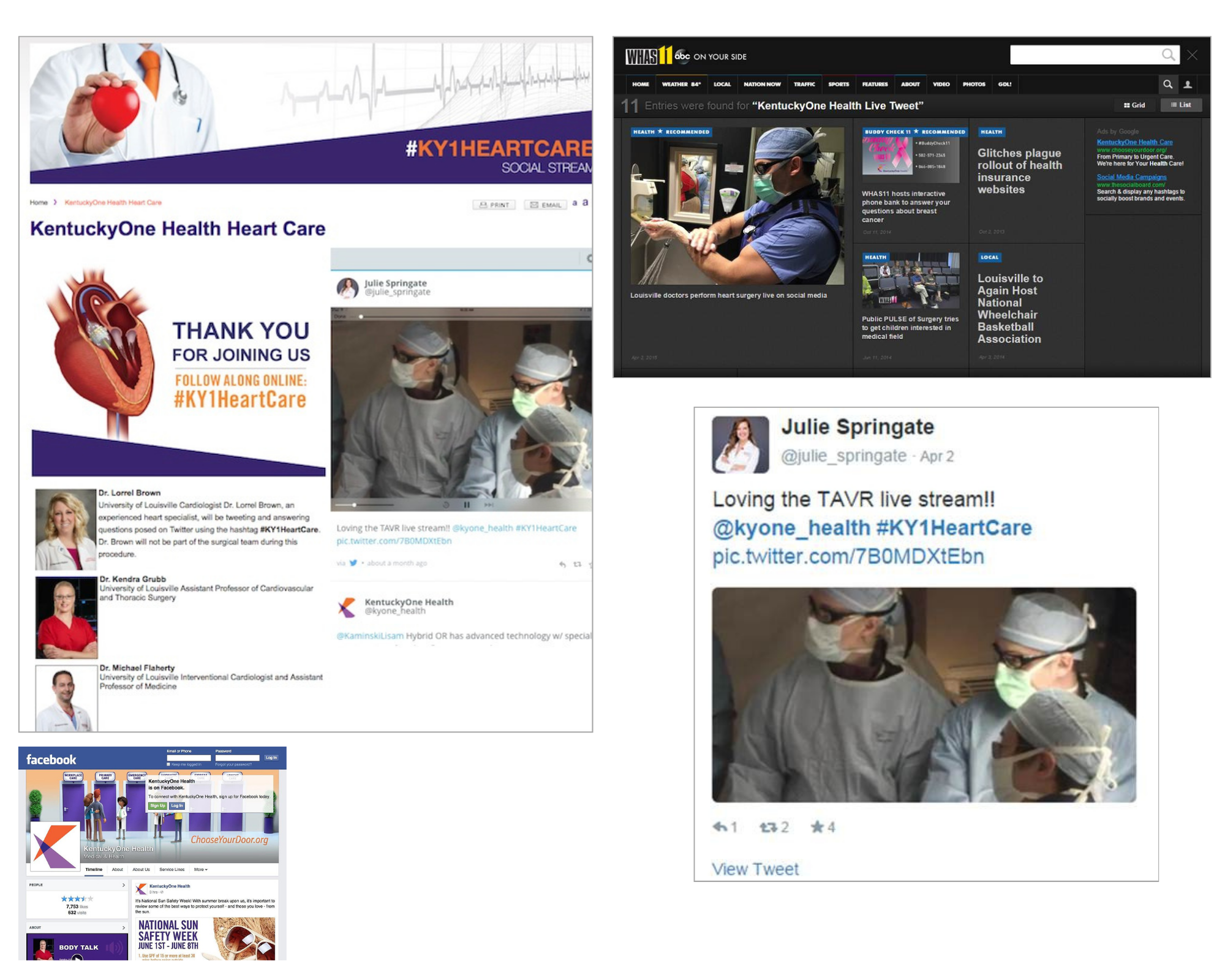The image size is (1225, 980).
Task: Toggle 'Keep me logged in' checkbox on Facebook
Action: (169, 764)
